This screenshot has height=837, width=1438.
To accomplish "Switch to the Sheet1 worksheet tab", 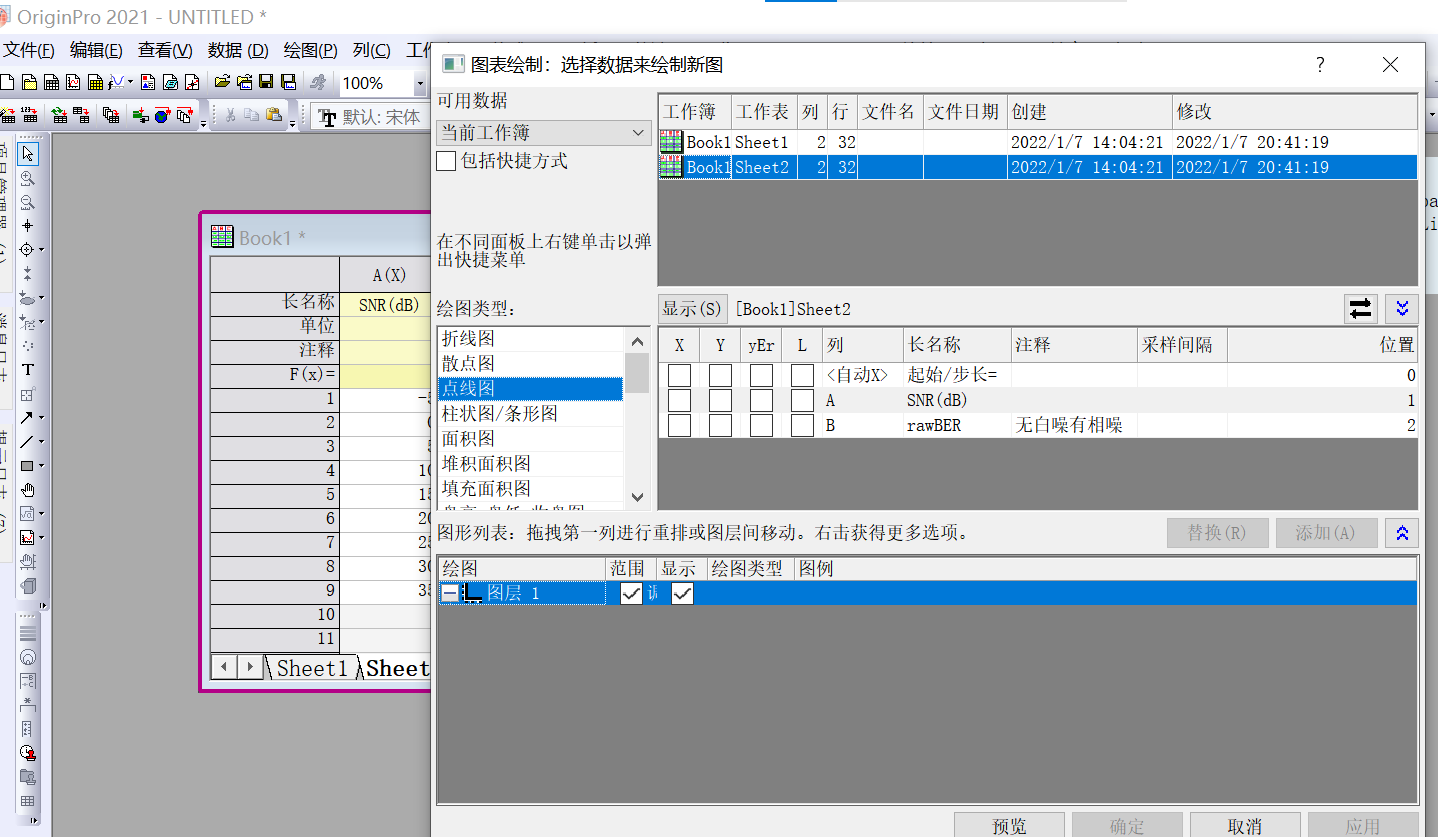I will [313, 668].
